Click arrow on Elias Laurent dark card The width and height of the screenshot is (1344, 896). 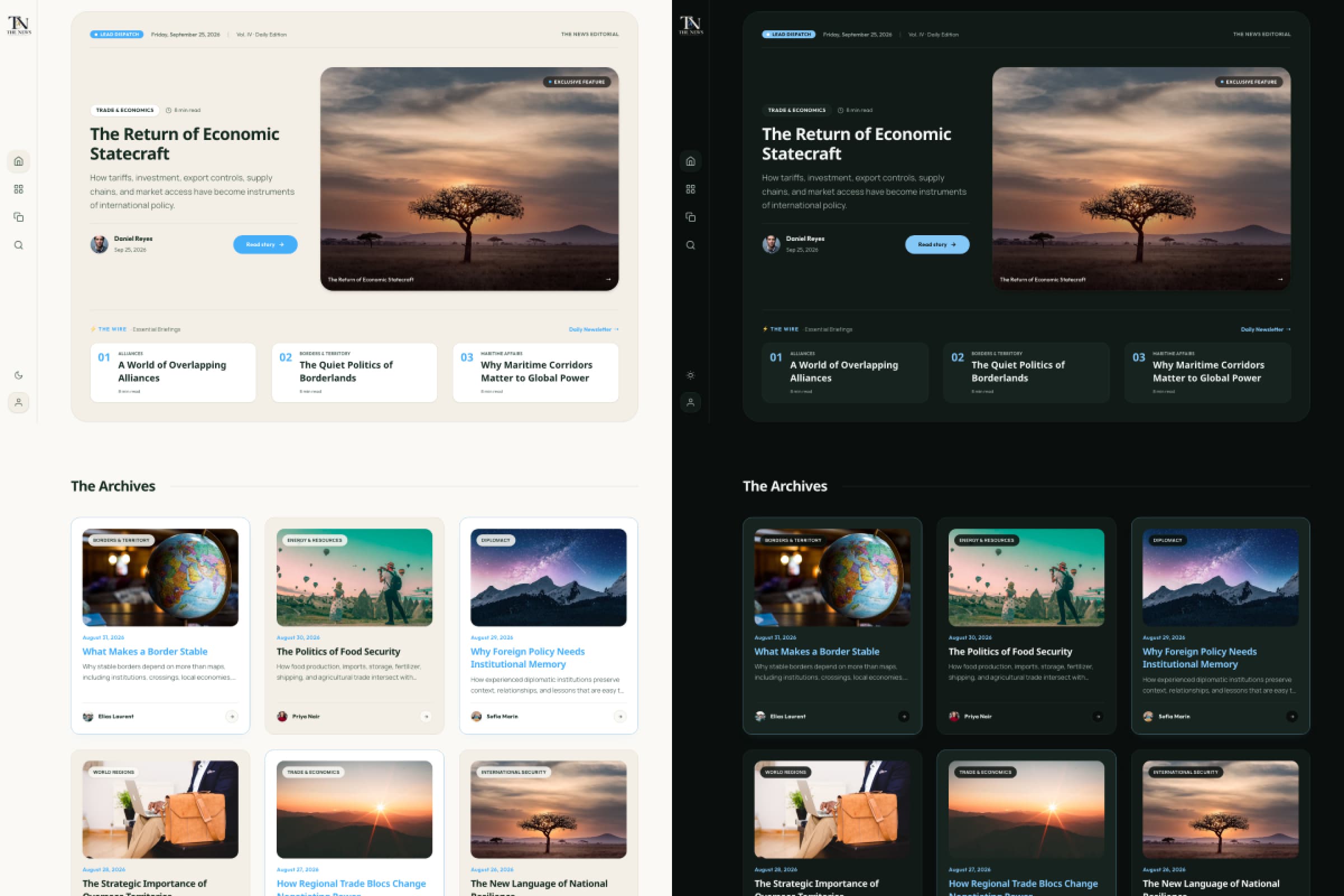[x=903, y=716]
